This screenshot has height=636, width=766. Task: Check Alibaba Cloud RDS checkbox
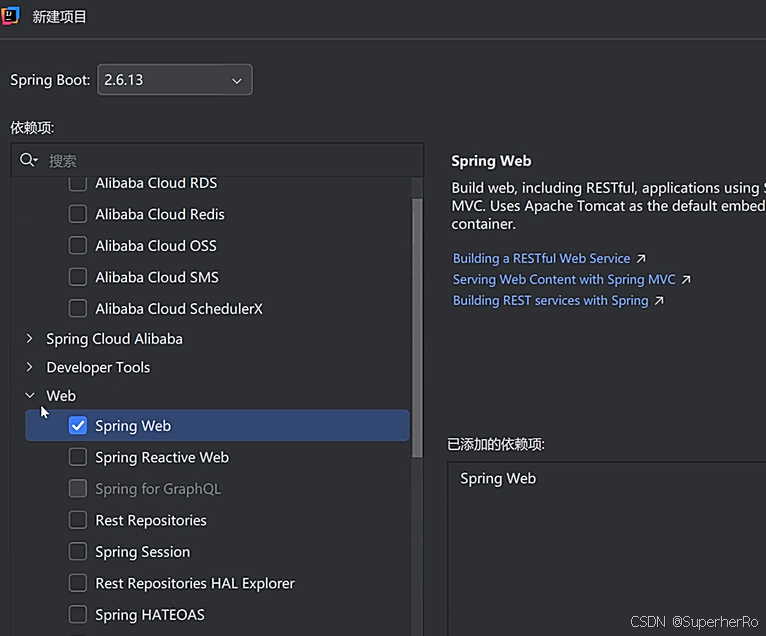coord(78,183)
